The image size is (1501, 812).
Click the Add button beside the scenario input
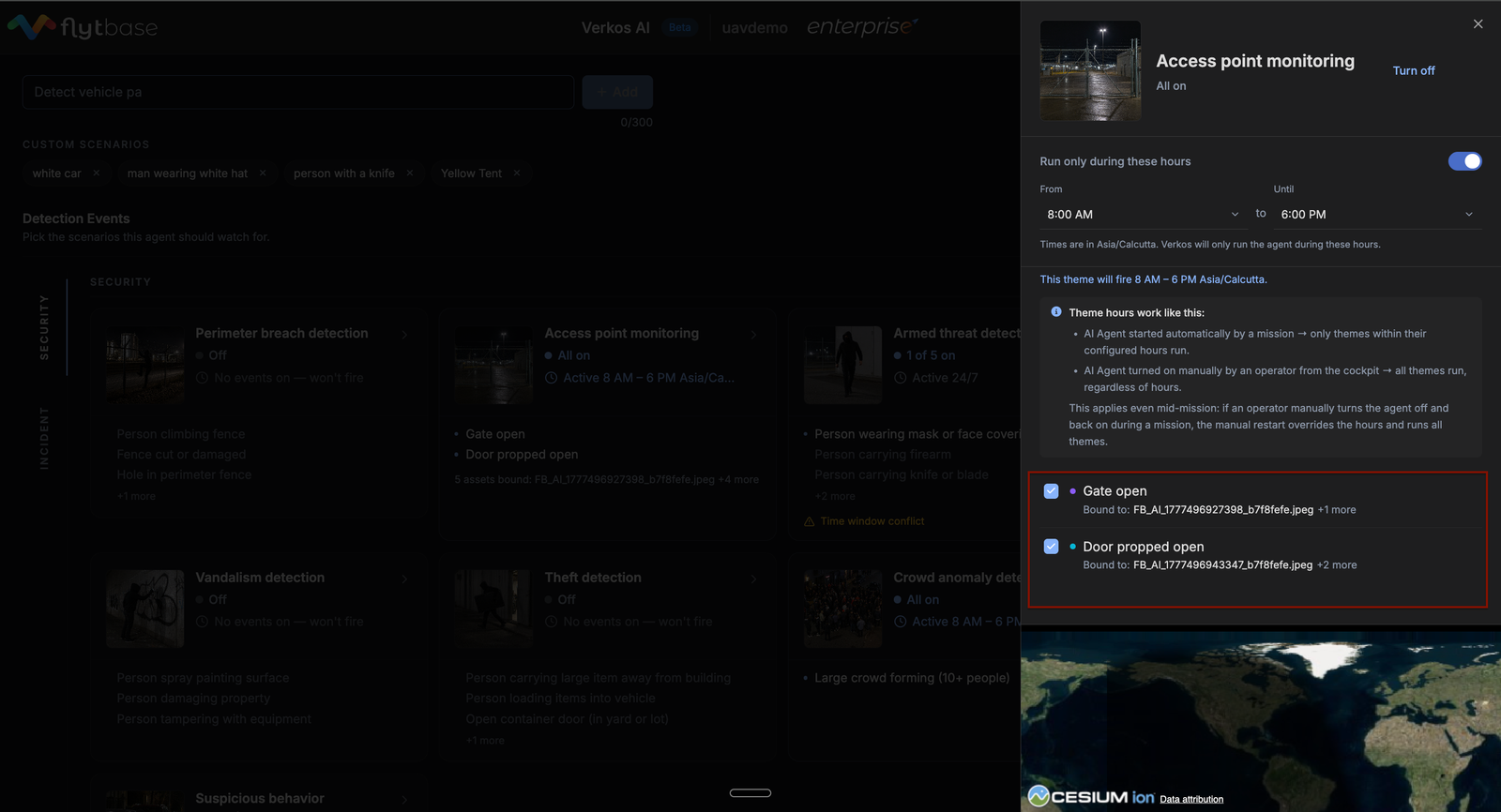[617, 92]
